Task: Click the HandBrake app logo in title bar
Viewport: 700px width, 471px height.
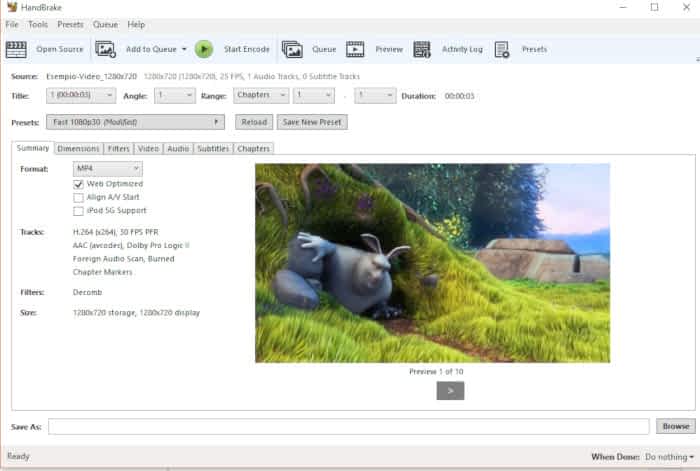Action: coord(11,7)
